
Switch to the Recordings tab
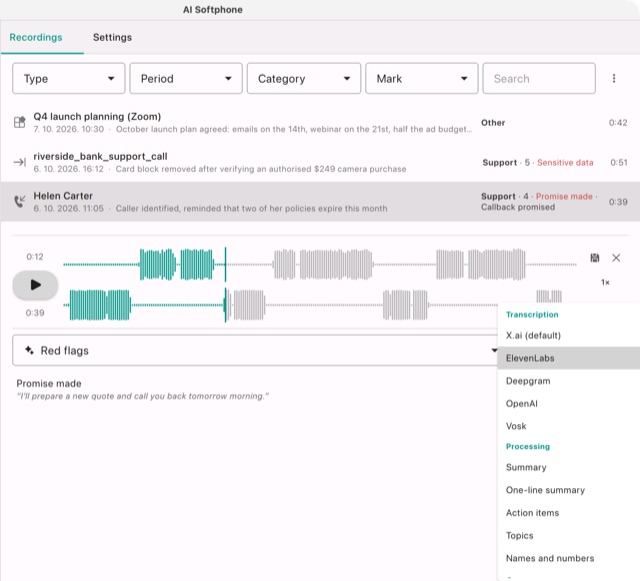36,37
